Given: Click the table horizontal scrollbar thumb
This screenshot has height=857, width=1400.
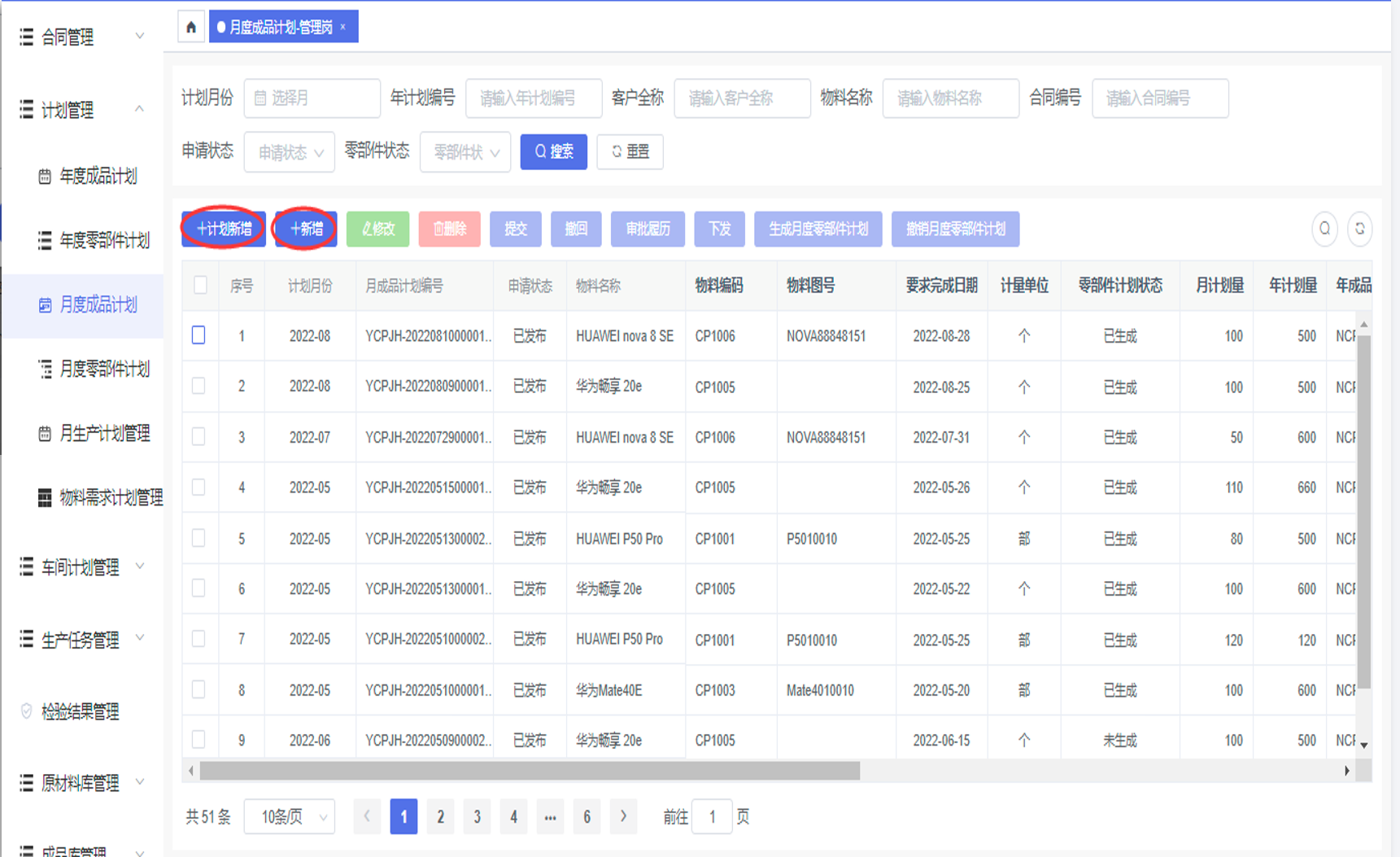Looking at the screenshot, I should click(x=530, y=770).
